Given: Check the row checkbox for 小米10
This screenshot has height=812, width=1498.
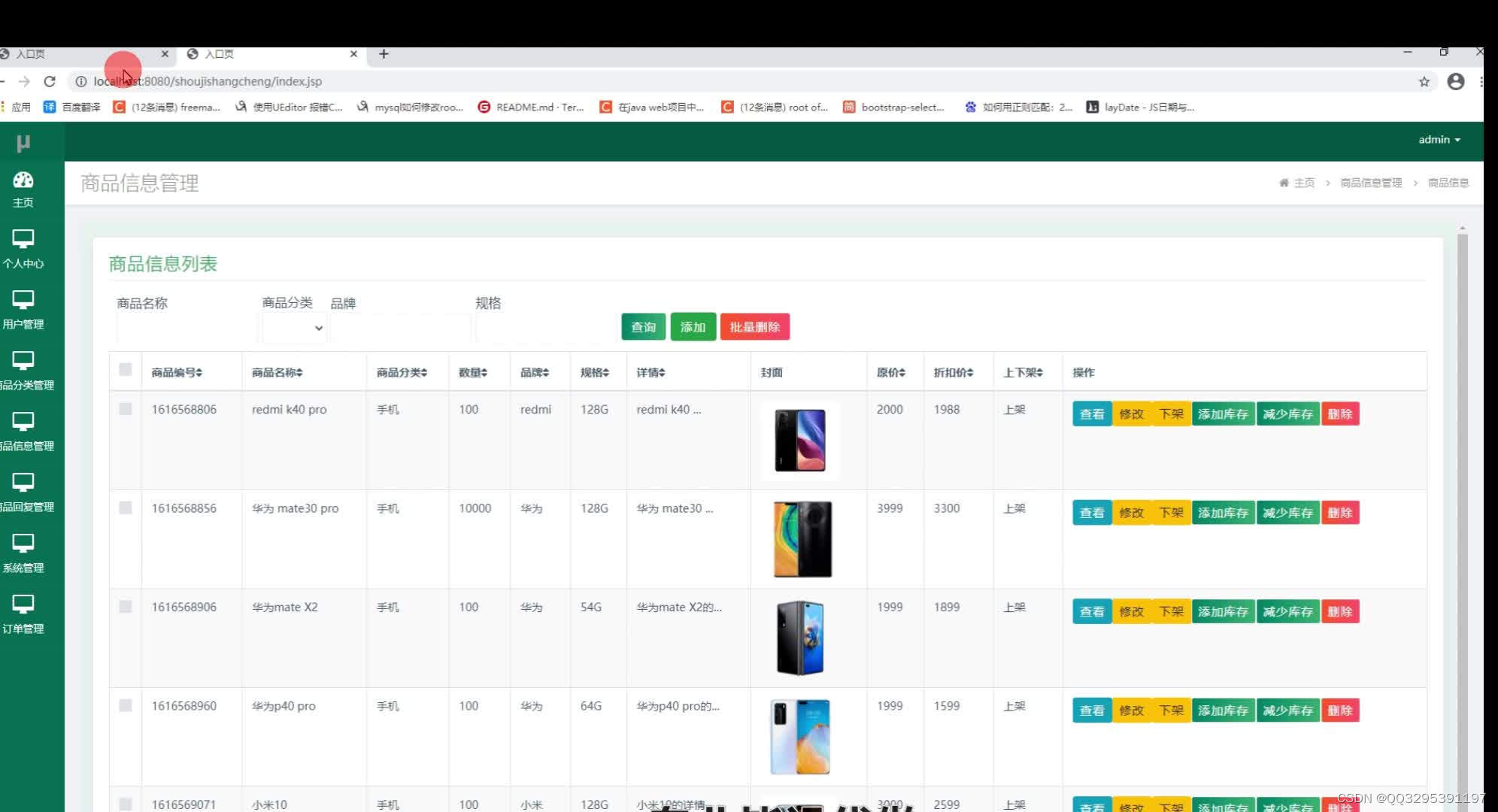Looking at the screenshot, I should click(126, 804).
